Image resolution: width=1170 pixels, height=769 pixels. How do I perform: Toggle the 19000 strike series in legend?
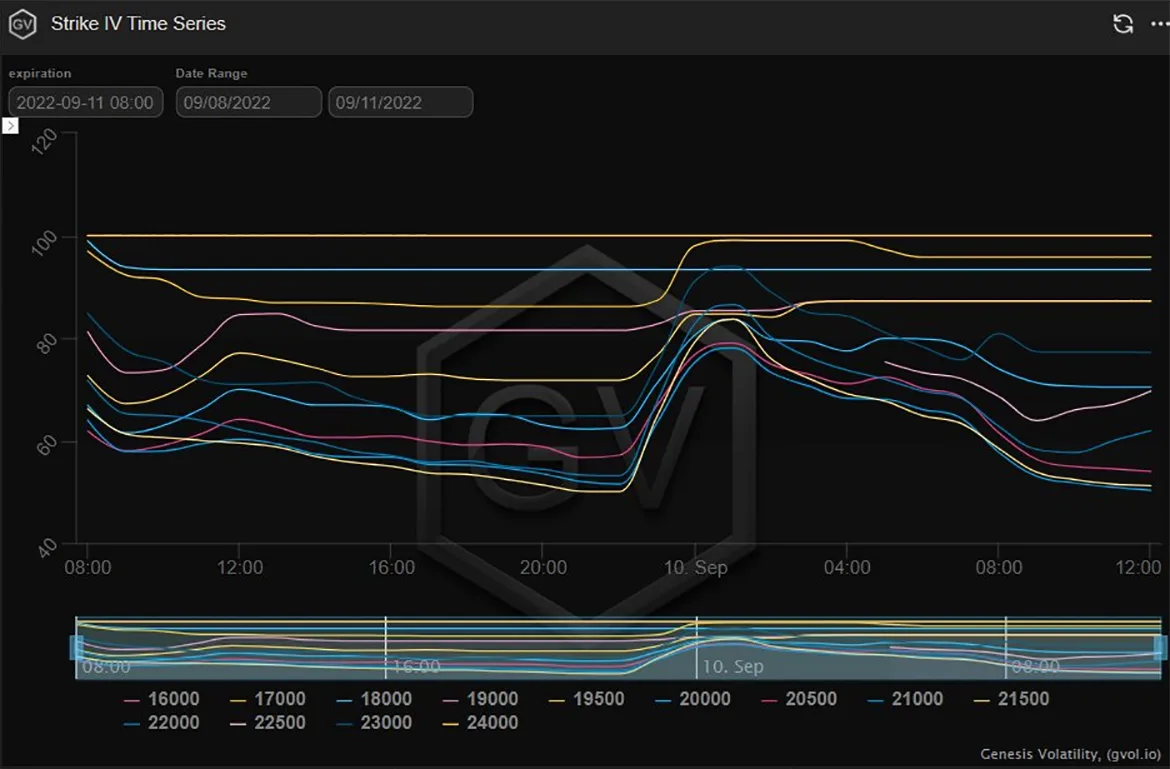(x=480, y=699)
